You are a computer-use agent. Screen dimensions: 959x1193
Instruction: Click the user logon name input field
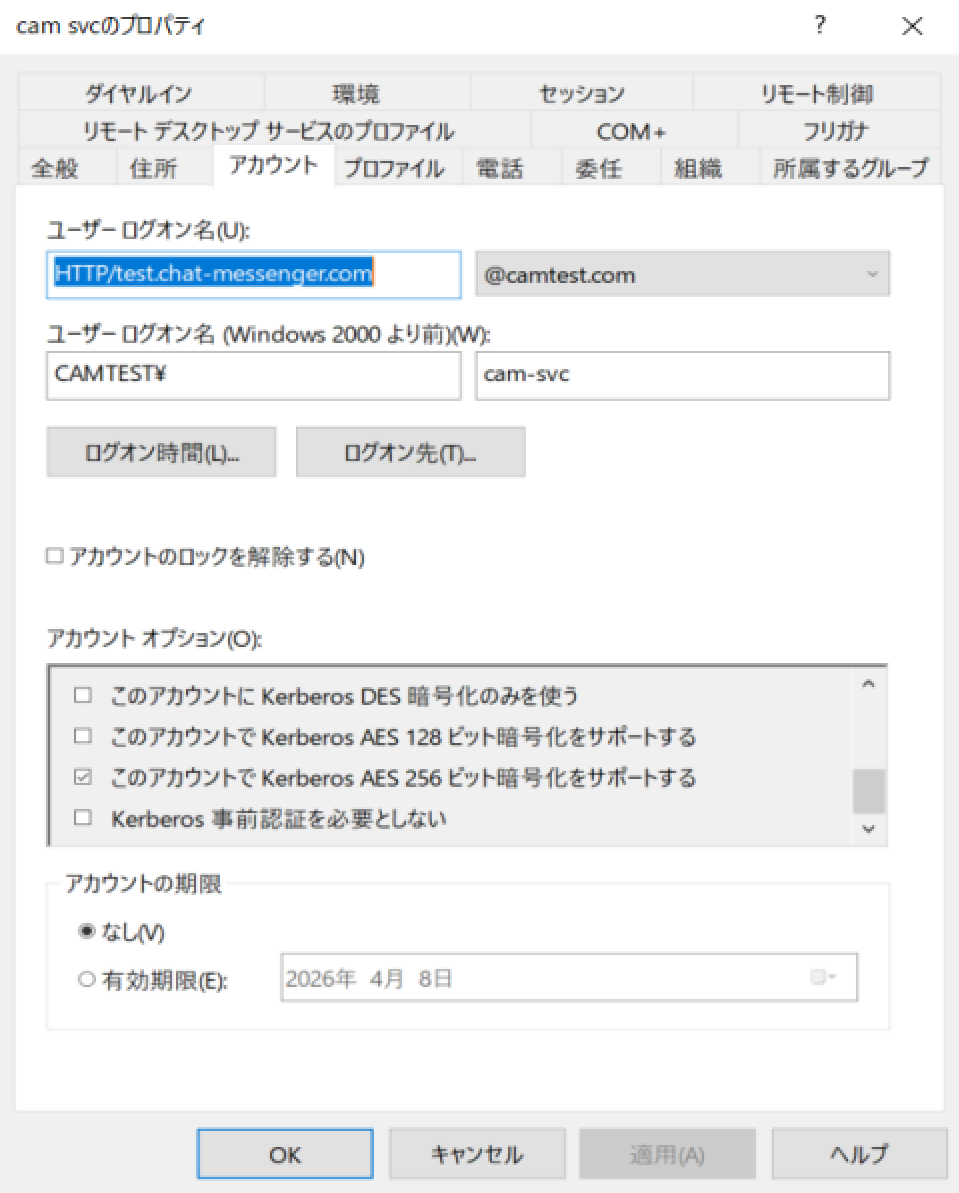tap(253, 274)
